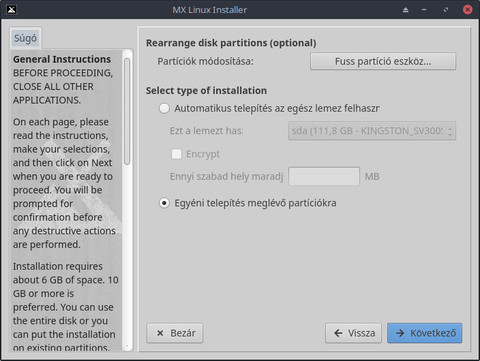The height and width of the screenshot is (361, 480).
Task: Click the MX Linux logo in title bar
Action: (12, 9)
